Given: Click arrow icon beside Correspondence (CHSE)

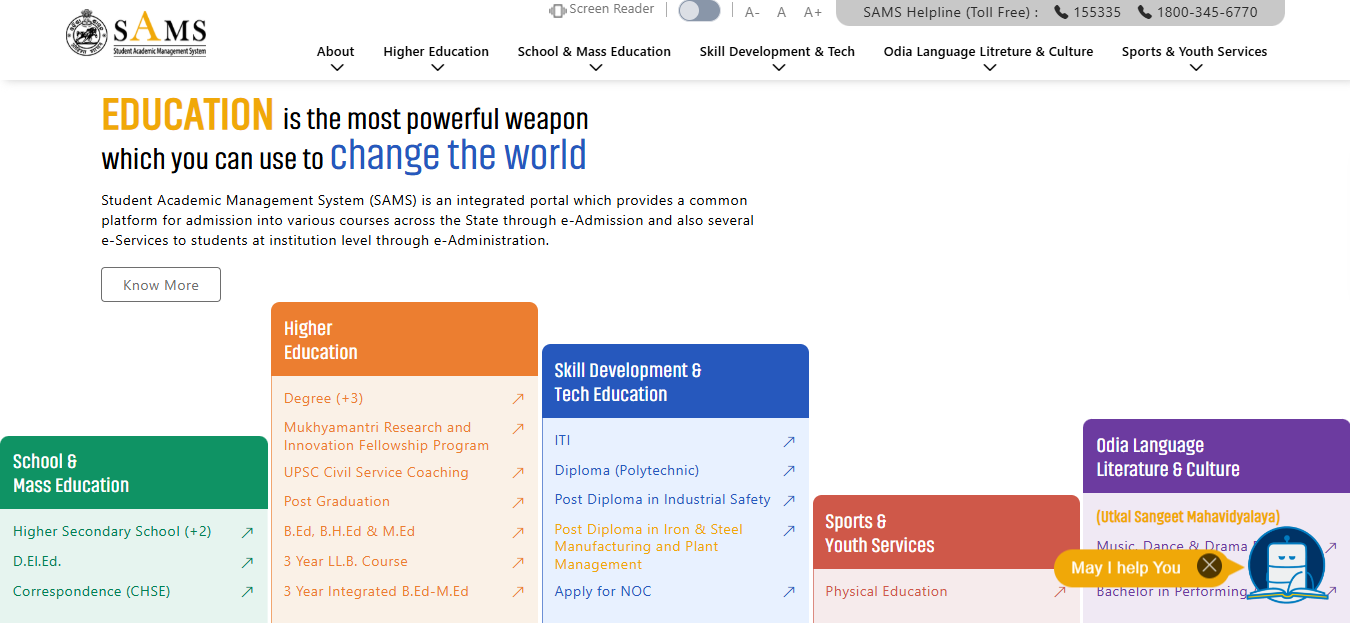Looking at the screenshot, I should coord(247,592).
